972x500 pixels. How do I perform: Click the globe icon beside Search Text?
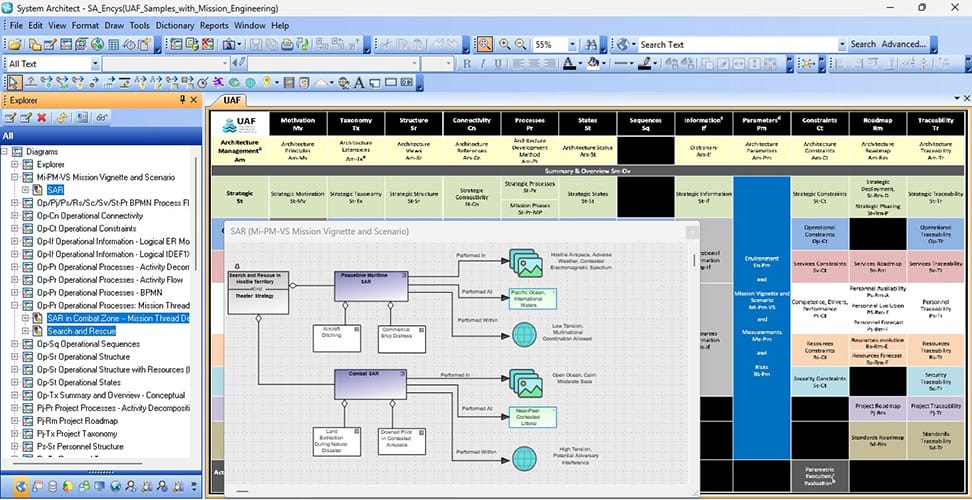point(621,45)
